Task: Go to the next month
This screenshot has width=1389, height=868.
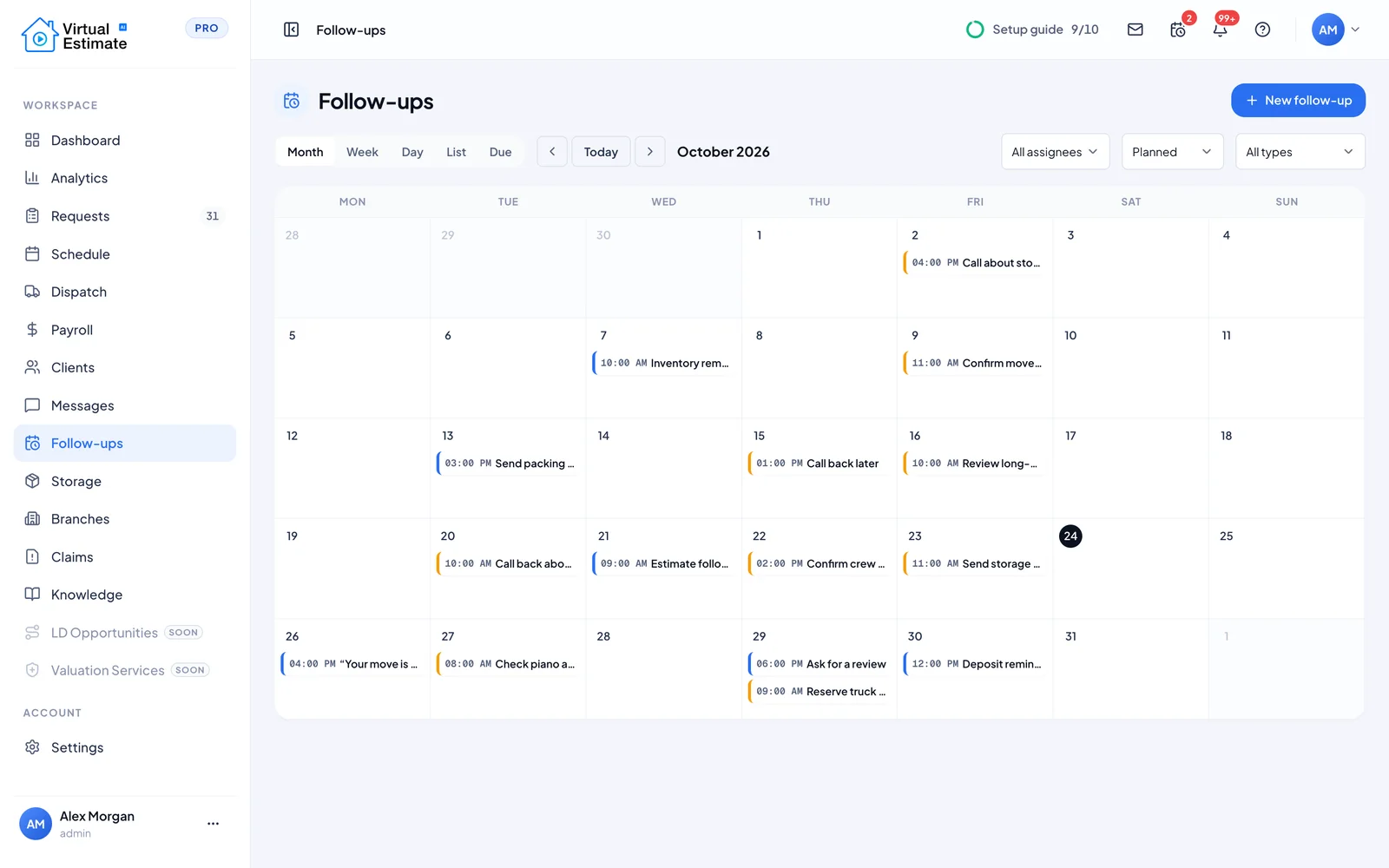Action: tap(650, 152)
